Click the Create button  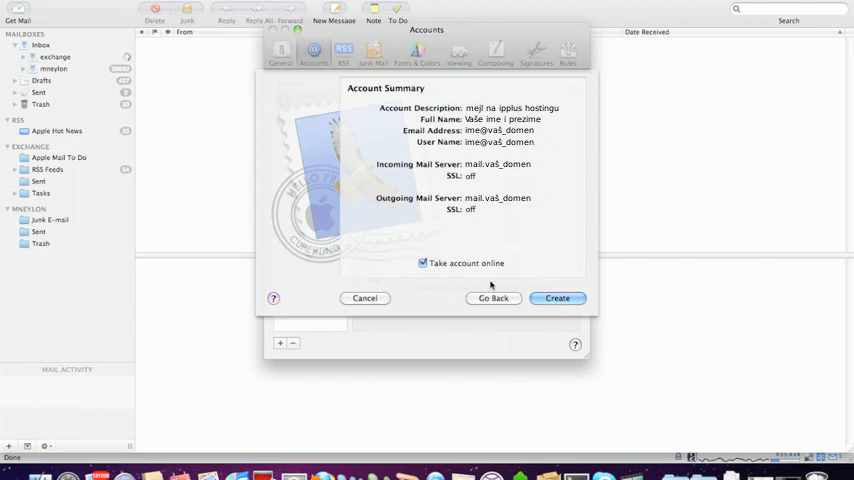click(558, 298)
